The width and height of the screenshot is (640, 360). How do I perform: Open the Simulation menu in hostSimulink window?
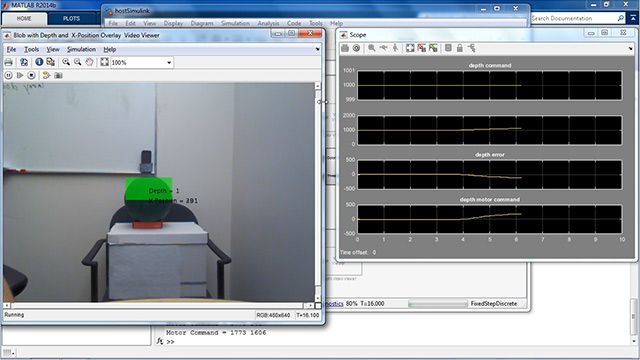pyautogui.click(x=235, y=23)
